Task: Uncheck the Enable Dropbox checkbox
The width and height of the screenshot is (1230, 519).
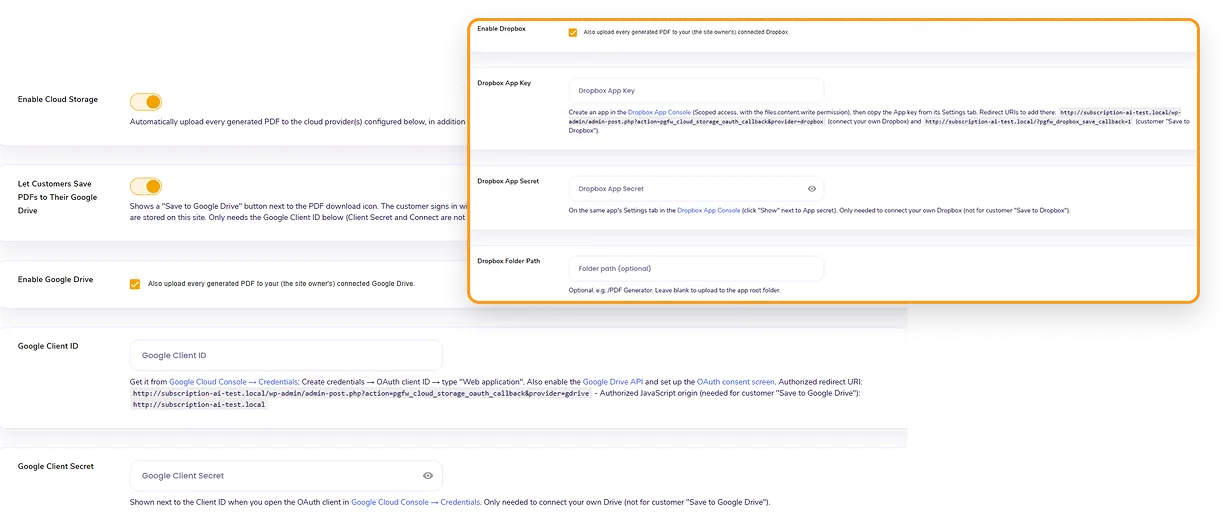Action: 573,32
